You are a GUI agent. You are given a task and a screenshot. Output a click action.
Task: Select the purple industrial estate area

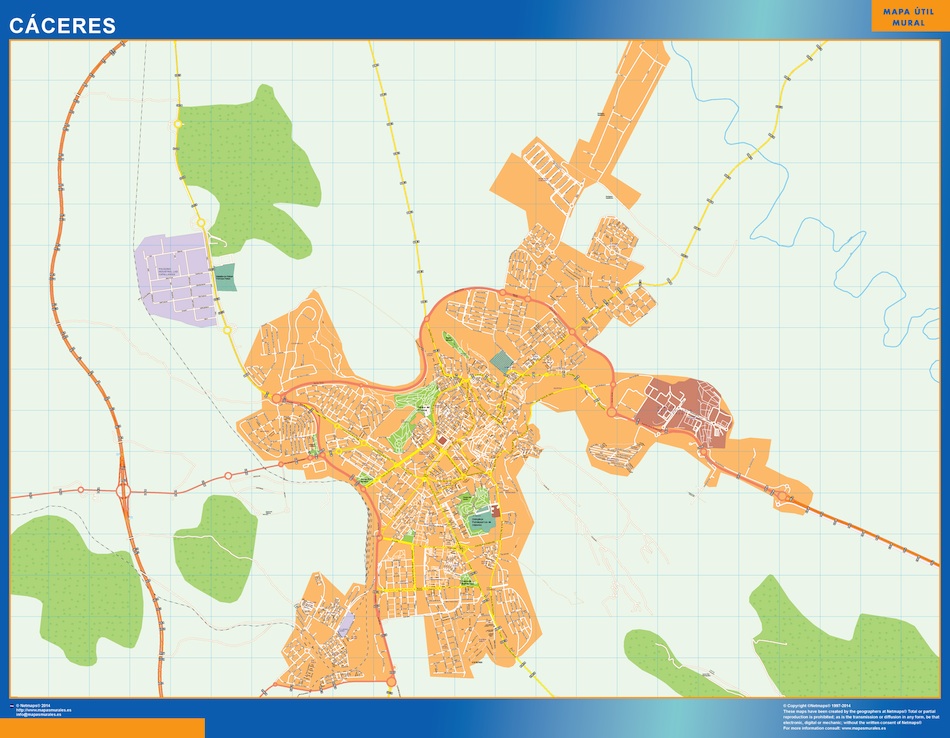point(172,277)
